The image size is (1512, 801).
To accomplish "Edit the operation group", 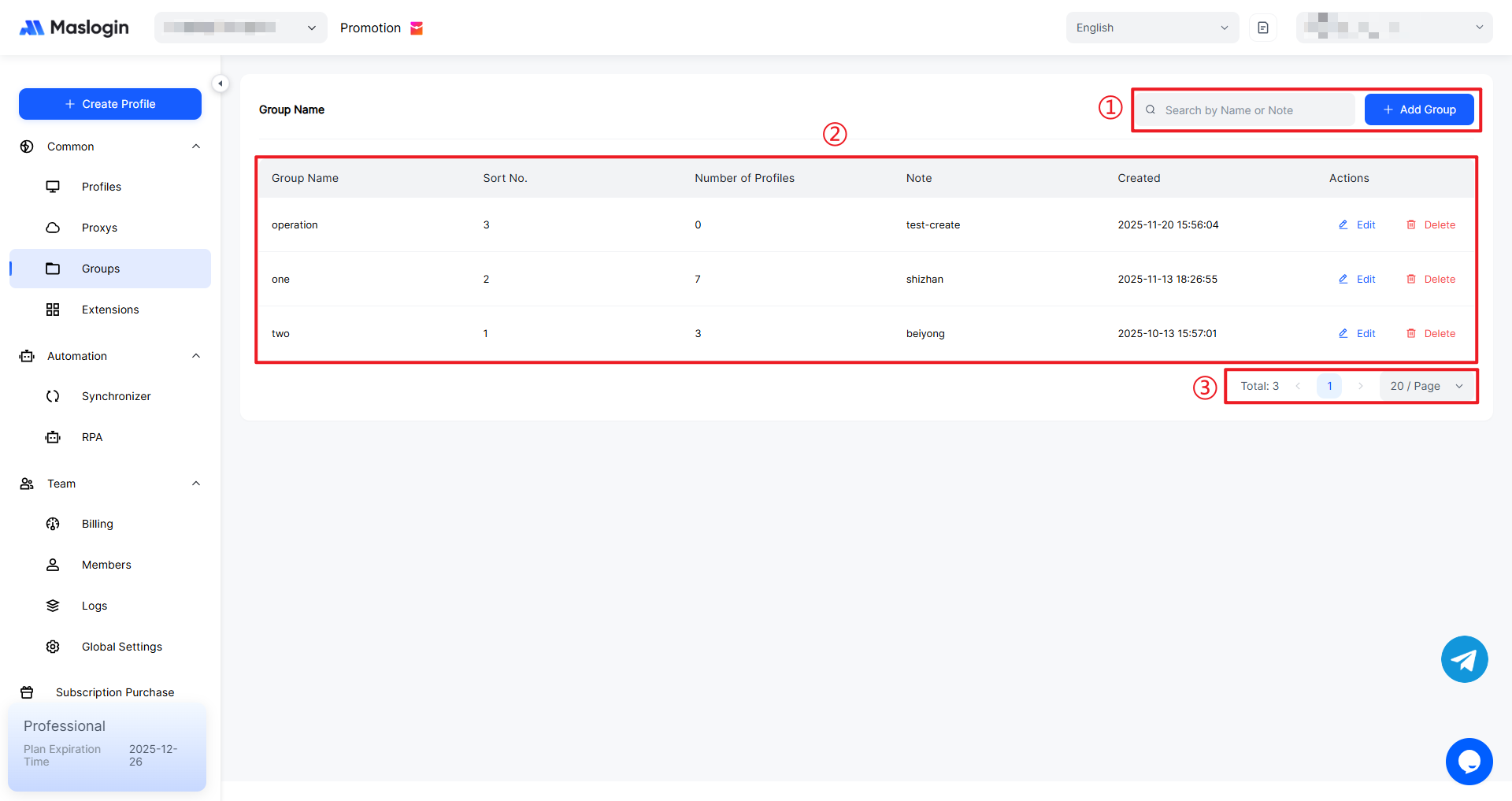I will [x=1357, y=225].
